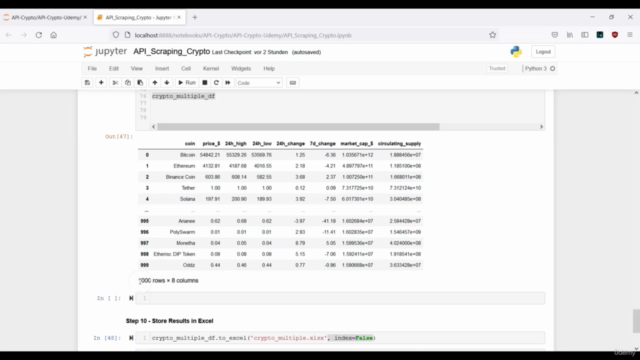Image resolution: width=640 pixels, height=360 pixels.
Task: Click the empty In [ ] code cell
Action: 347,298
